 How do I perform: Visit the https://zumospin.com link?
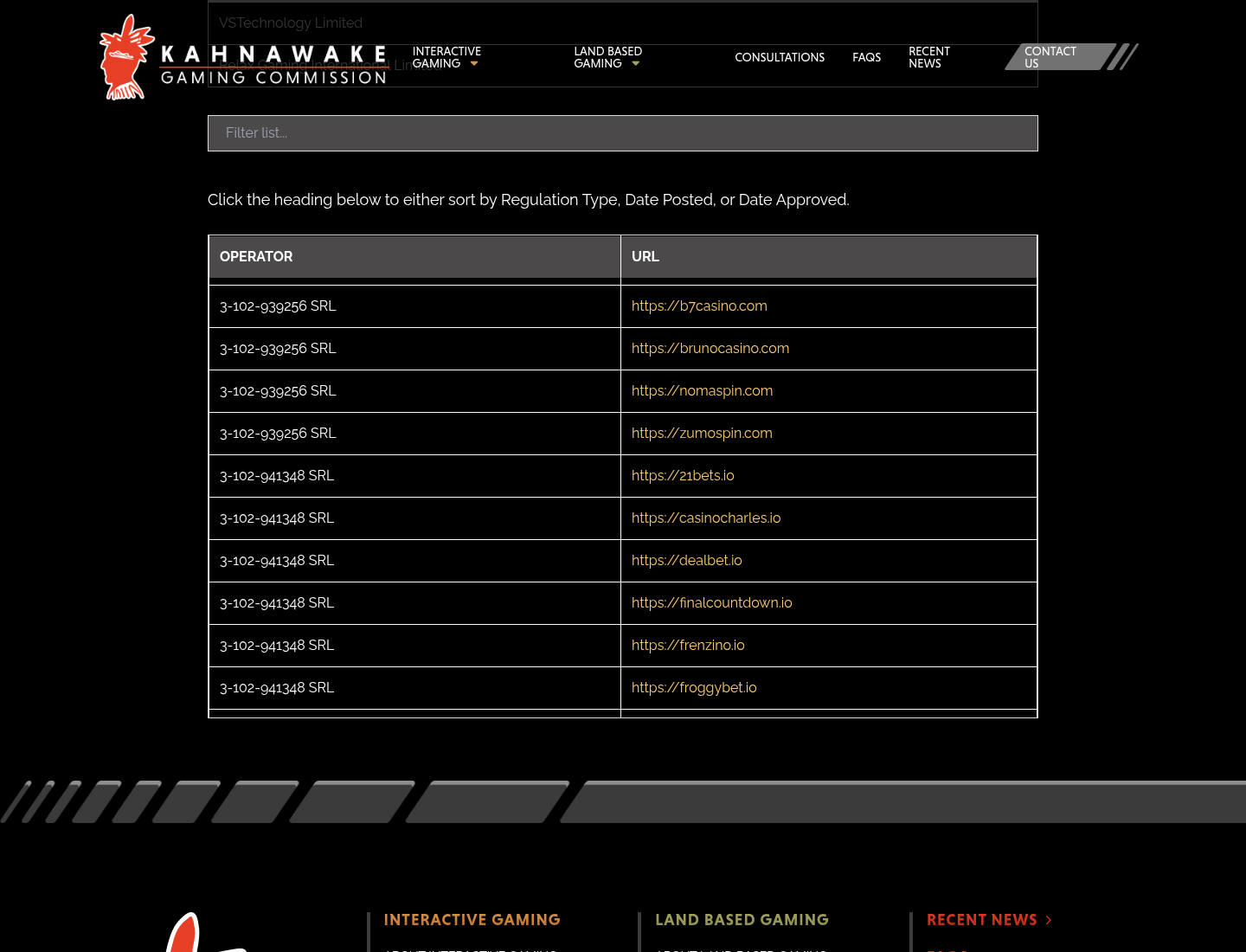click(702, 434)
